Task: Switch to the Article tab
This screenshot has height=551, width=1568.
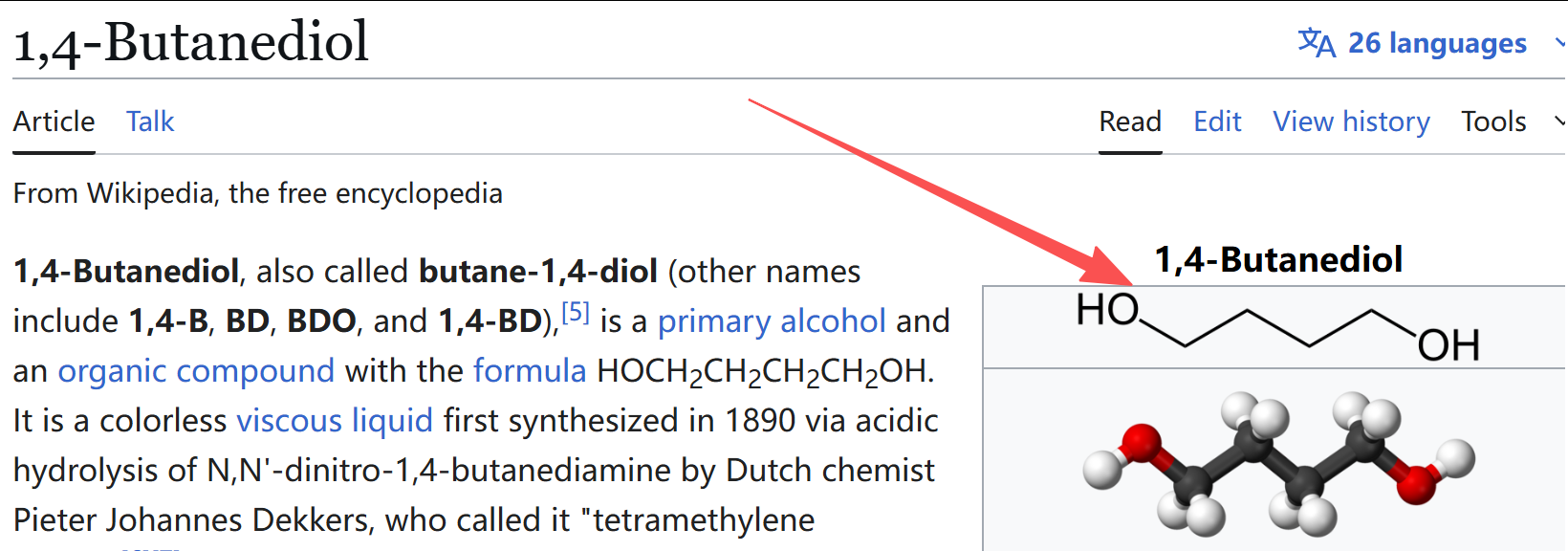Action: (54, 121)
